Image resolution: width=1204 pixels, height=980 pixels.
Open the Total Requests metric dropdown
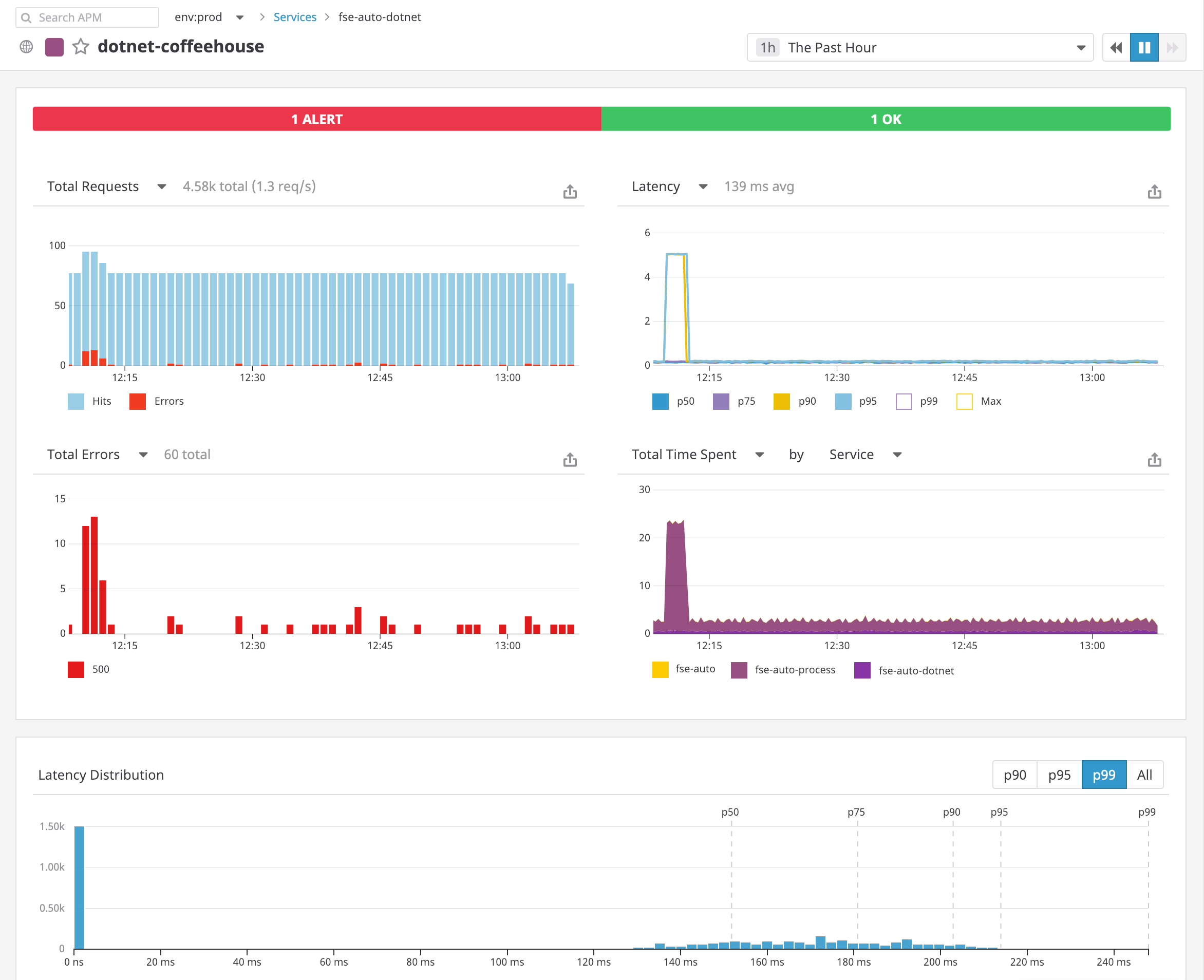[161, 186]
